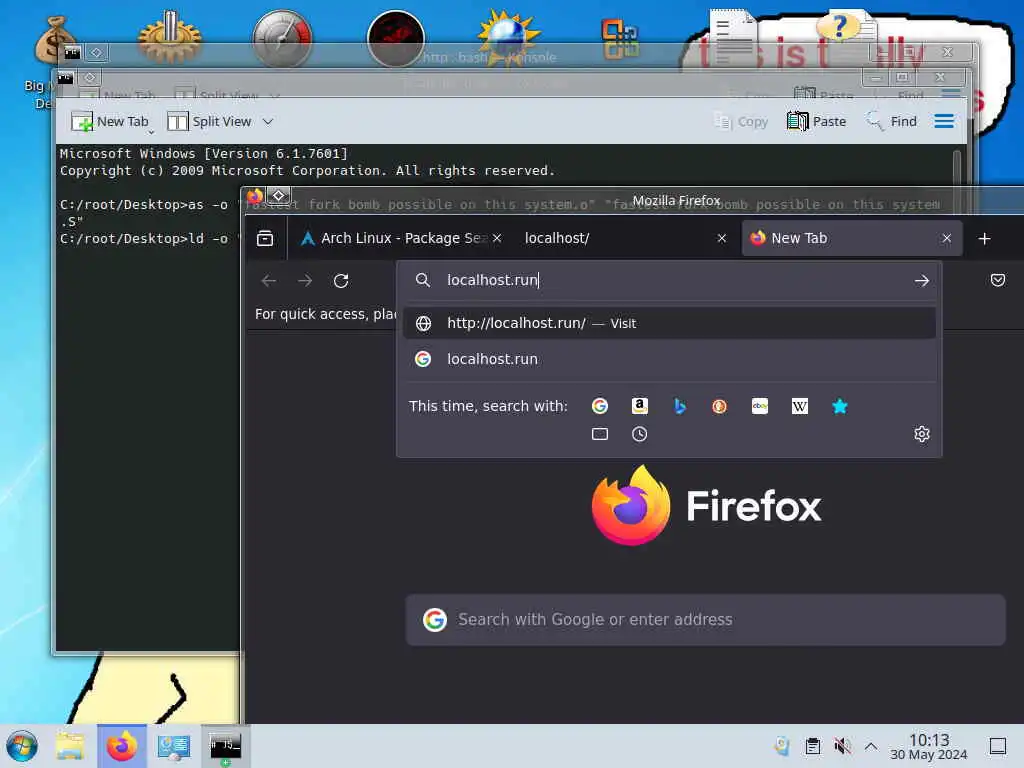This screenshot has width=1024, height=768.
Task: Close the localhost/ tab
Action: point(722,238)
